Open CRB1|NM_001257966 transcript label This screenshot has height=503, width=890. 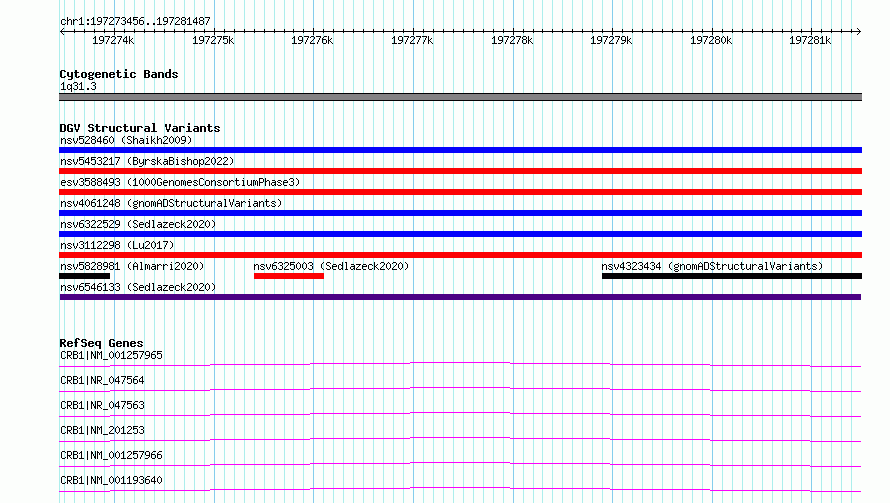point(111,455)
